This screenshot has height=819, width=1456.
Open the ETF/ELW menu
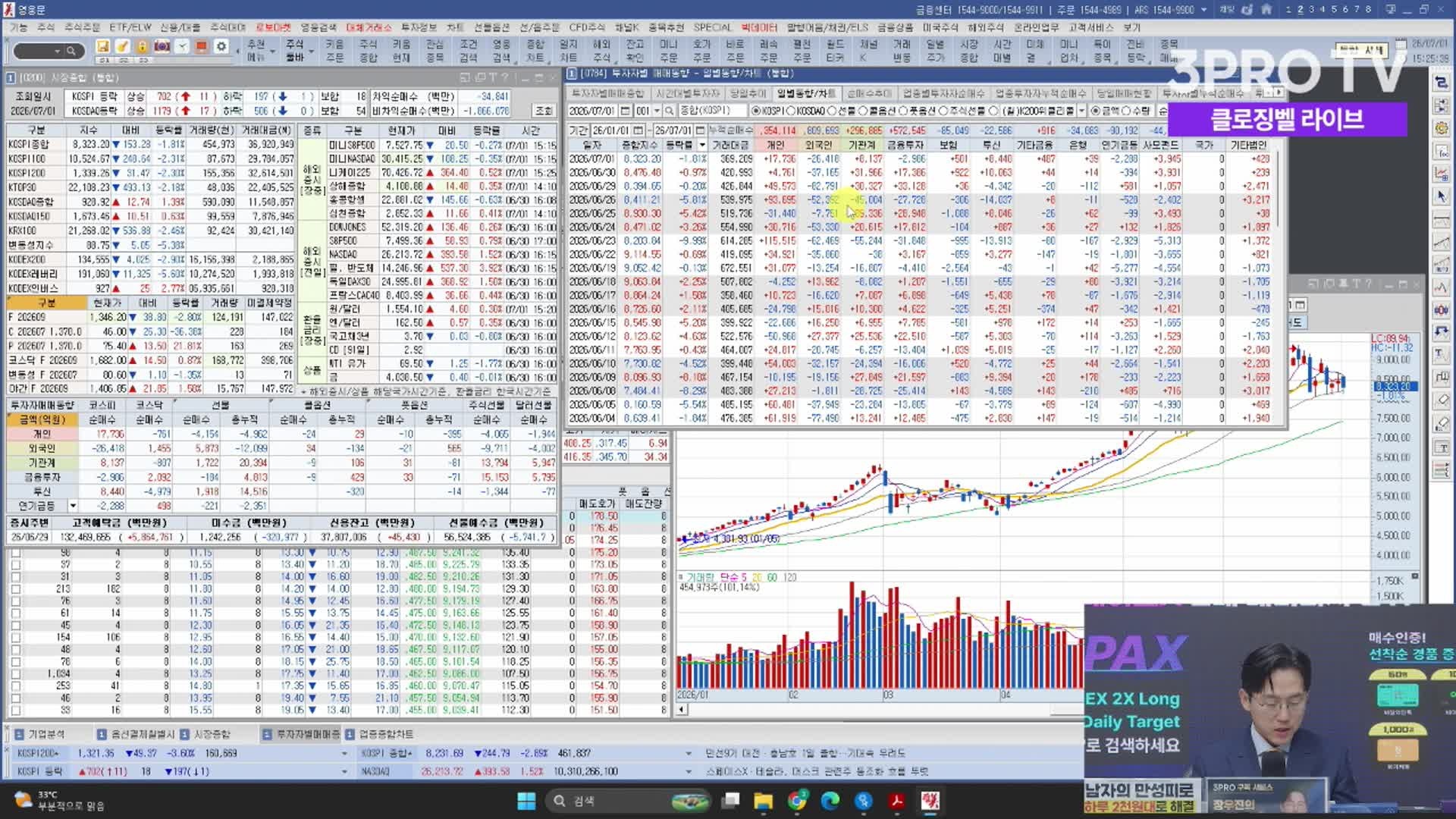[130, 27]
